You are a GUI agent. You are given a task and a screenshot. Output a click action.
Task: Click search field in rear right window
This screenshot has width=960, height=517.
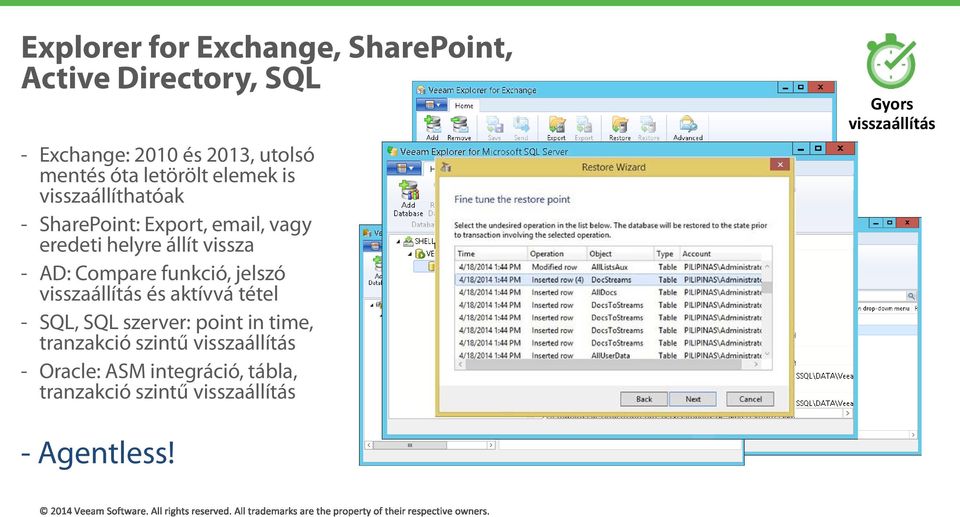pos(882,296)
